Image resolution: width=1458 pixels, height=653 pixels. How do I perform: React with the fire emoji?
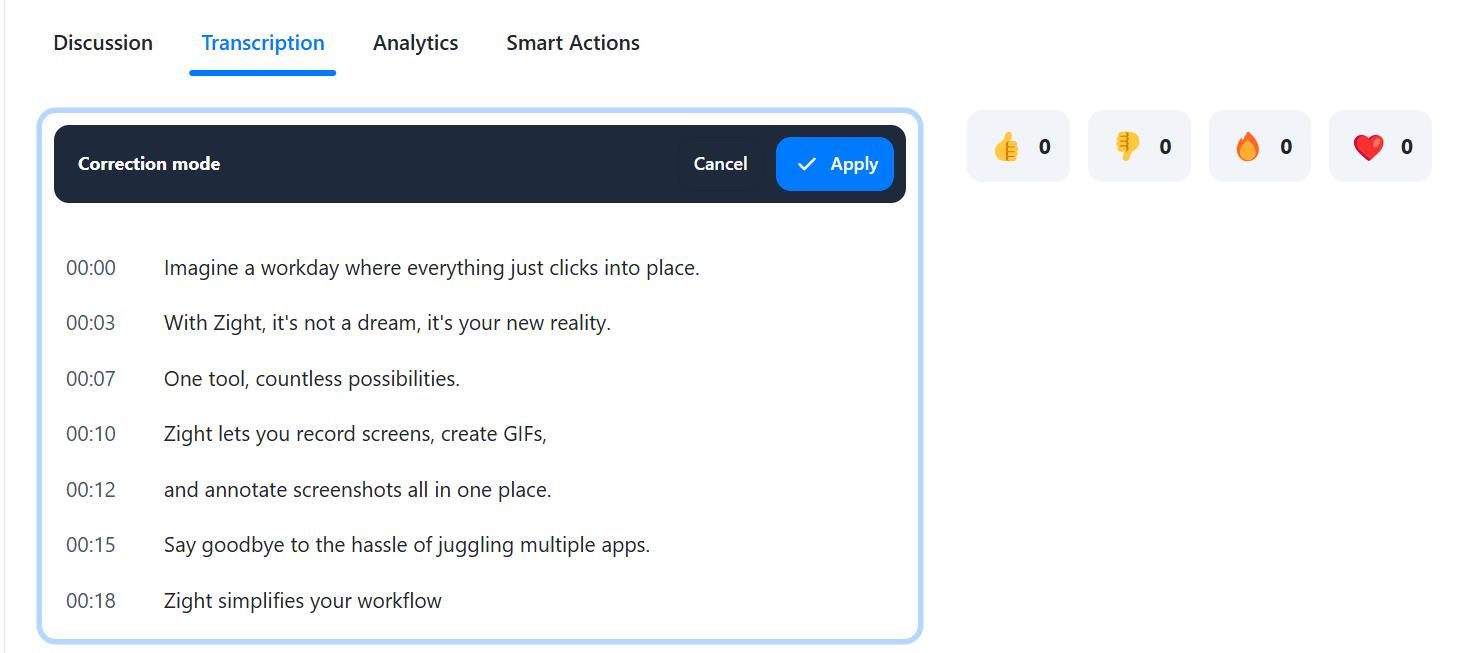pyautogui.click(x=1259, y=147)
